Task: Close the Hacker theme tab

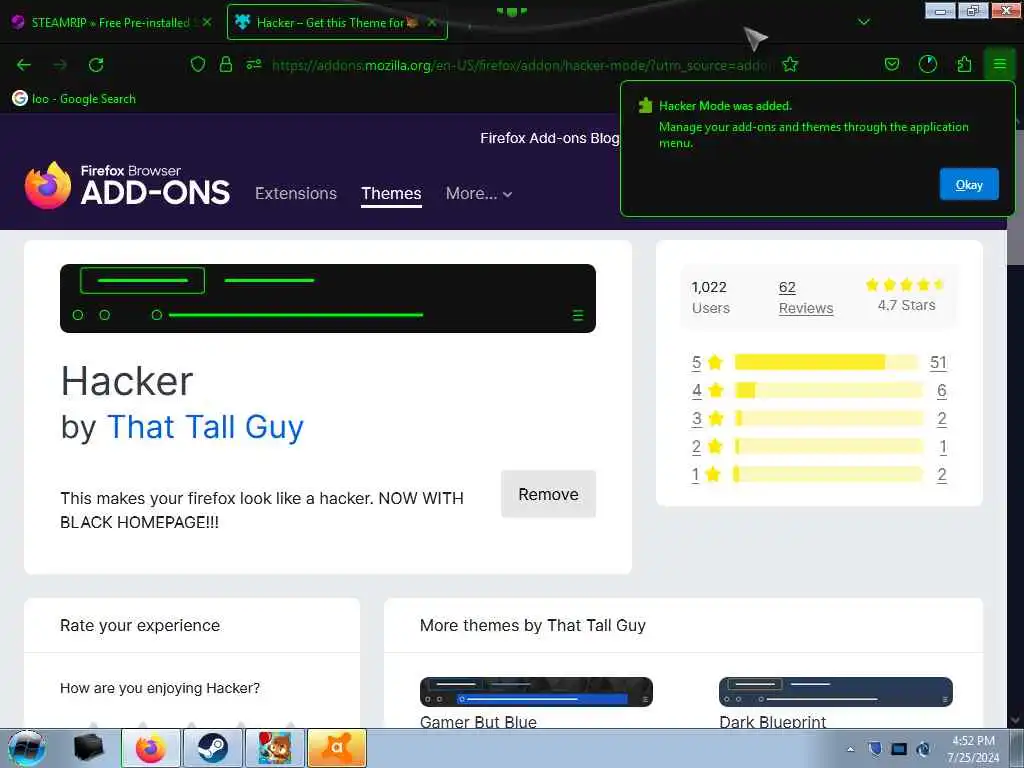Action: coord(432,22)
